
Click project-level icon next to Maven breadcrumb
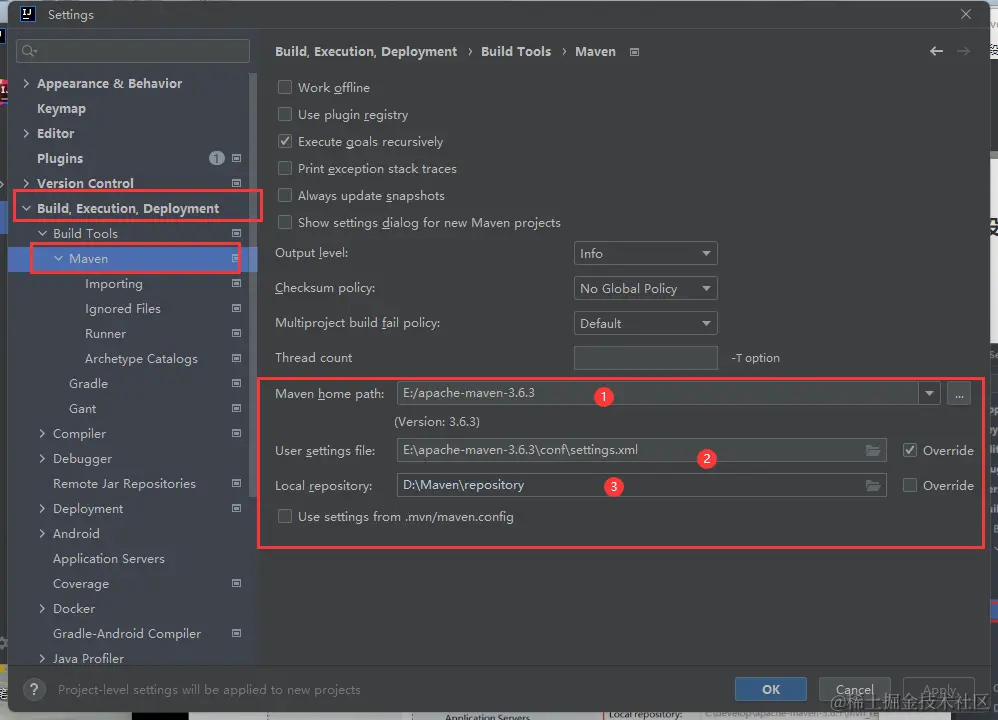click(x=634, y=52)
